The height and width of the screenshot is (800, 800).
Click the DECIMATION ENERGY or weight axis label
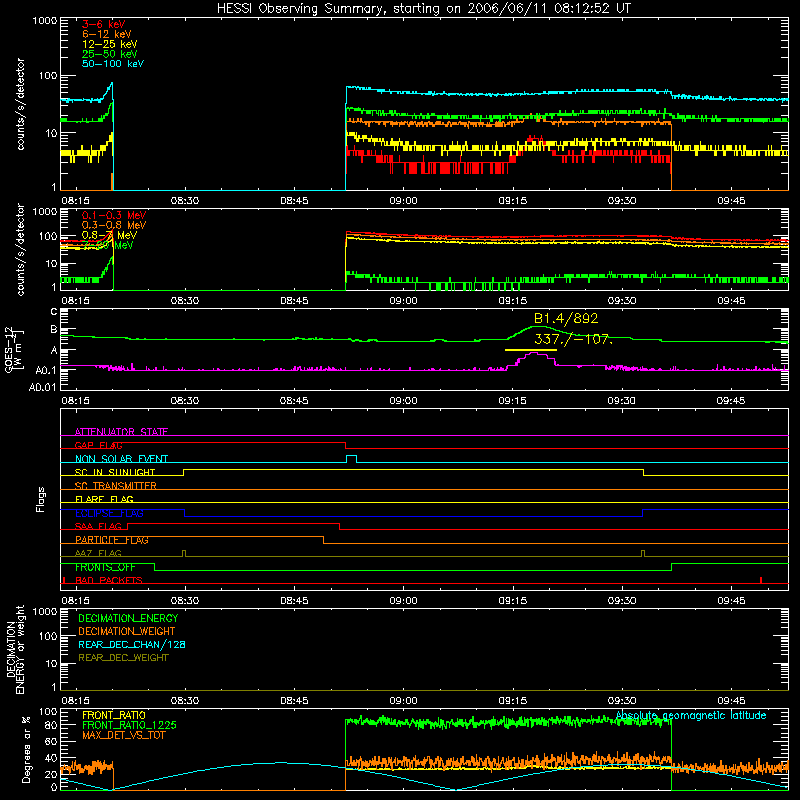click(x=15, y=650)
